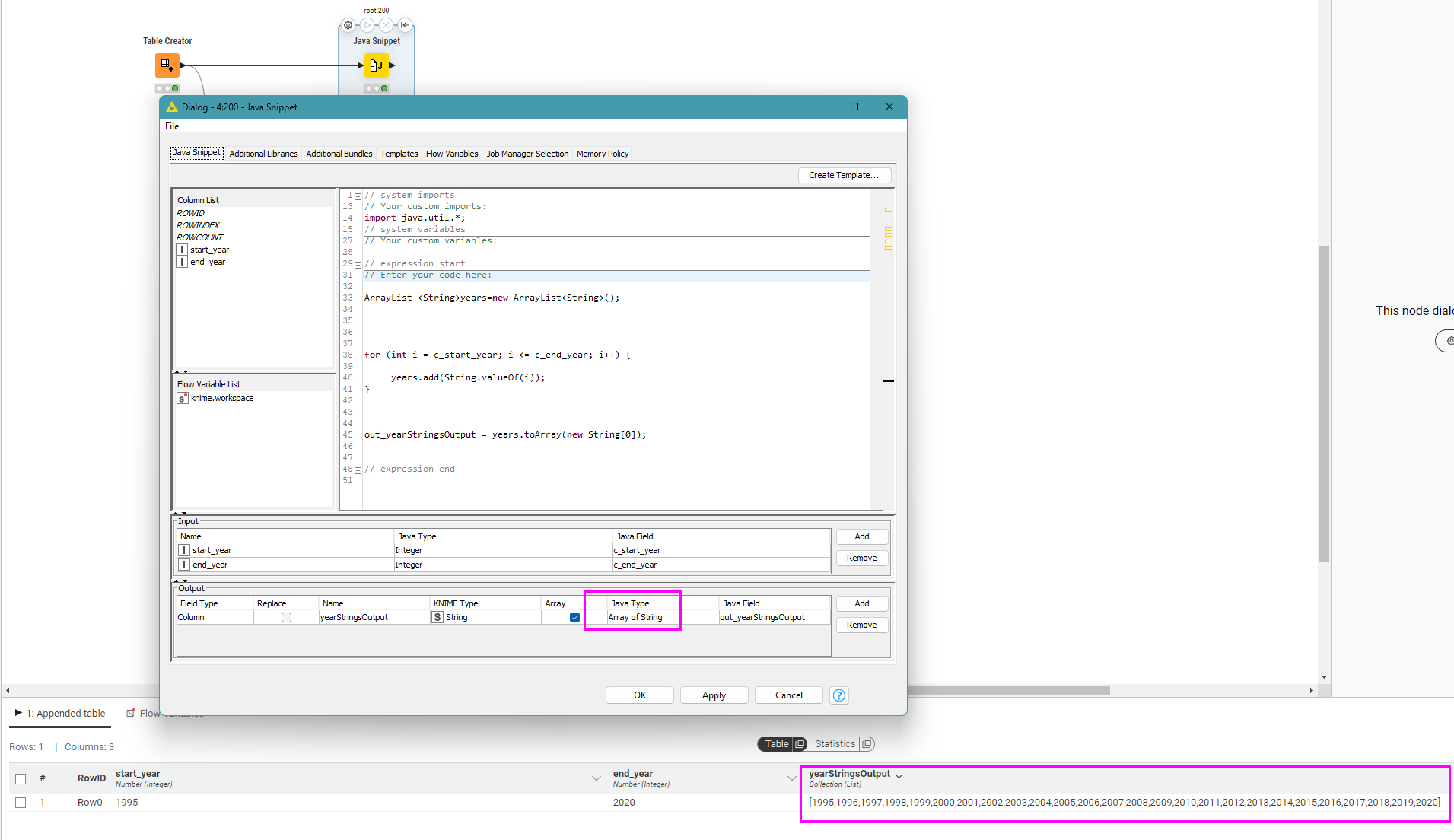Switch to Job Manager Selection tab
1454x840 pixels.
point(527,154)
